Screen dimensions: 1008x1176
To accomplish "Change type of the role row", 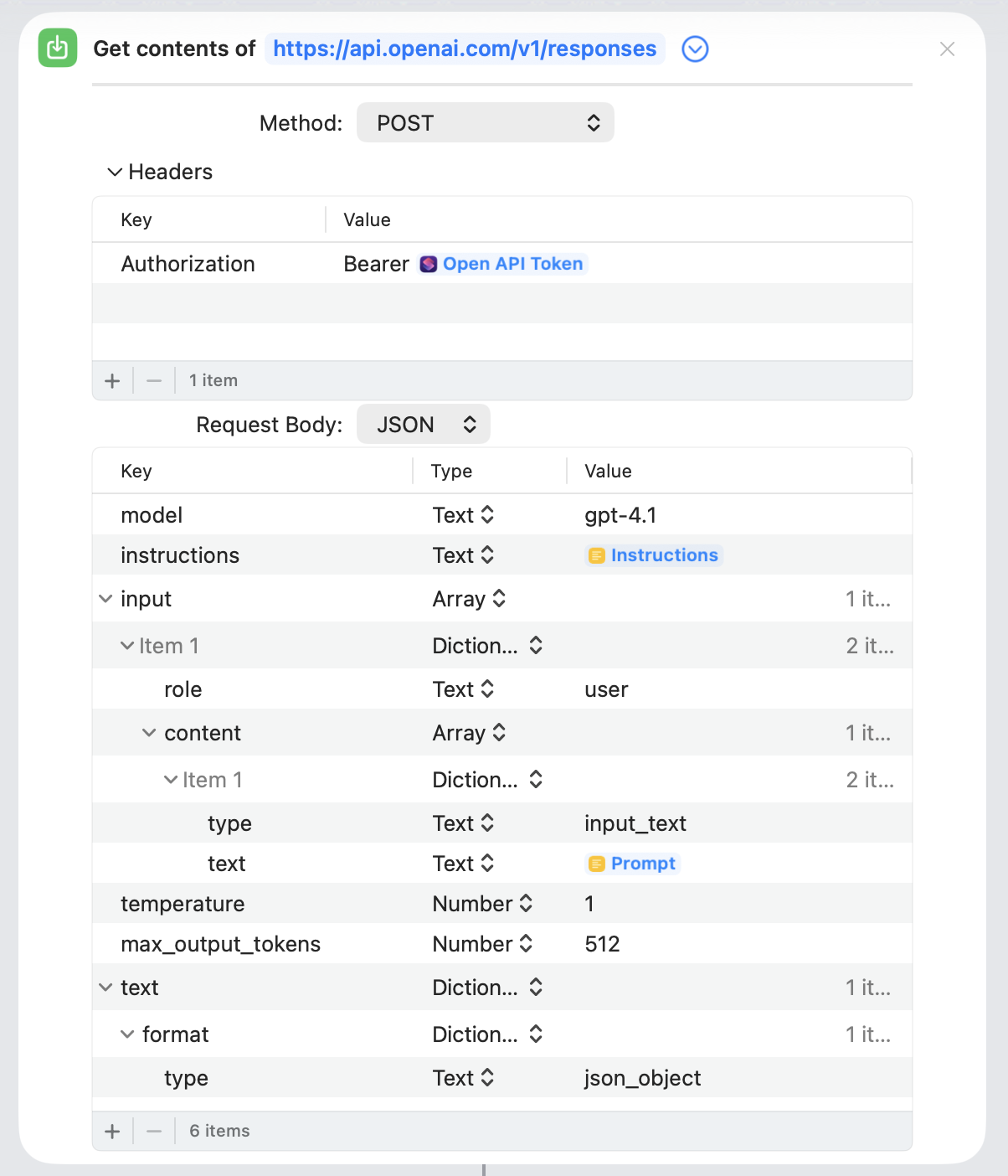I will click(x=463, y=689).
